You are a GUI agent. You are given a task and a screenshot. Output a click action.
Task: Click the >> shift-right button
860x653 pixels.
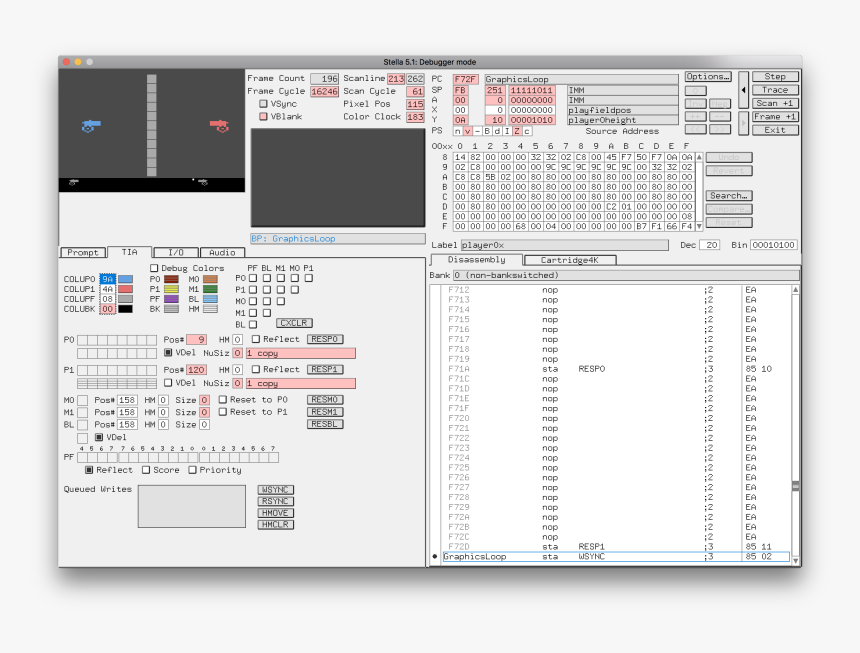721,128
